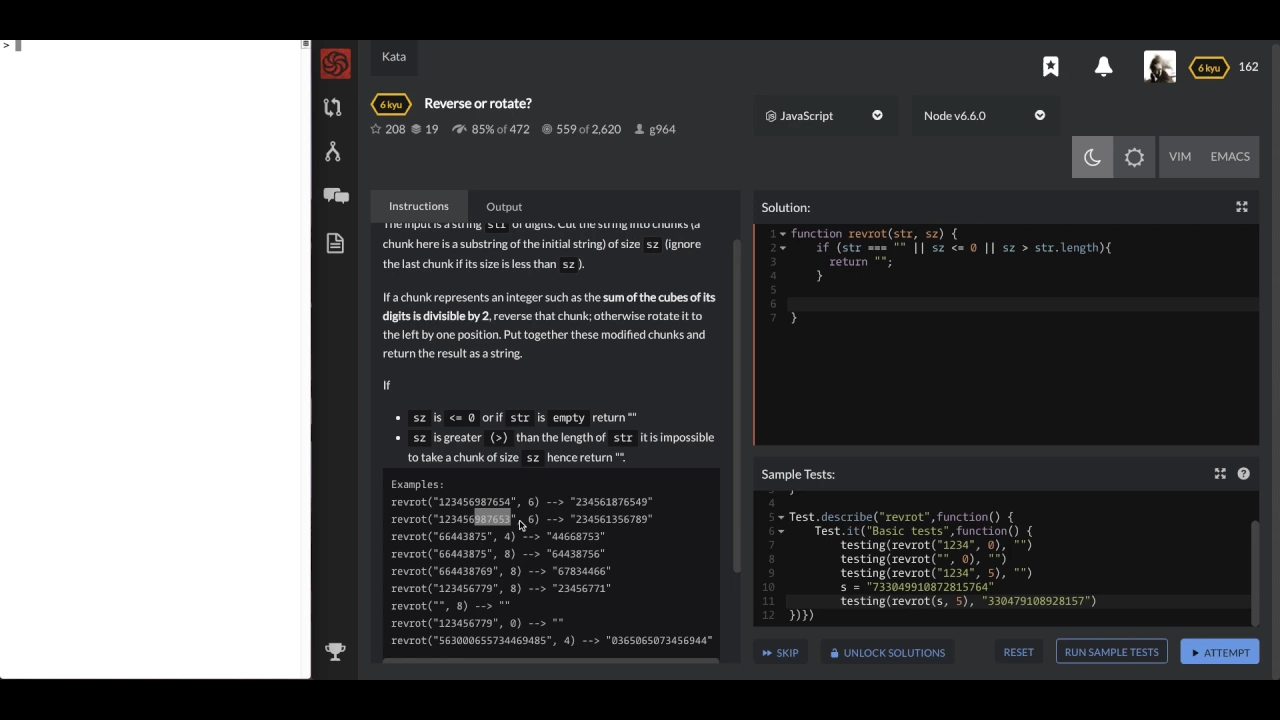Click the 162 honor score
The image size is (1280, 720).
click(1248, 67)
